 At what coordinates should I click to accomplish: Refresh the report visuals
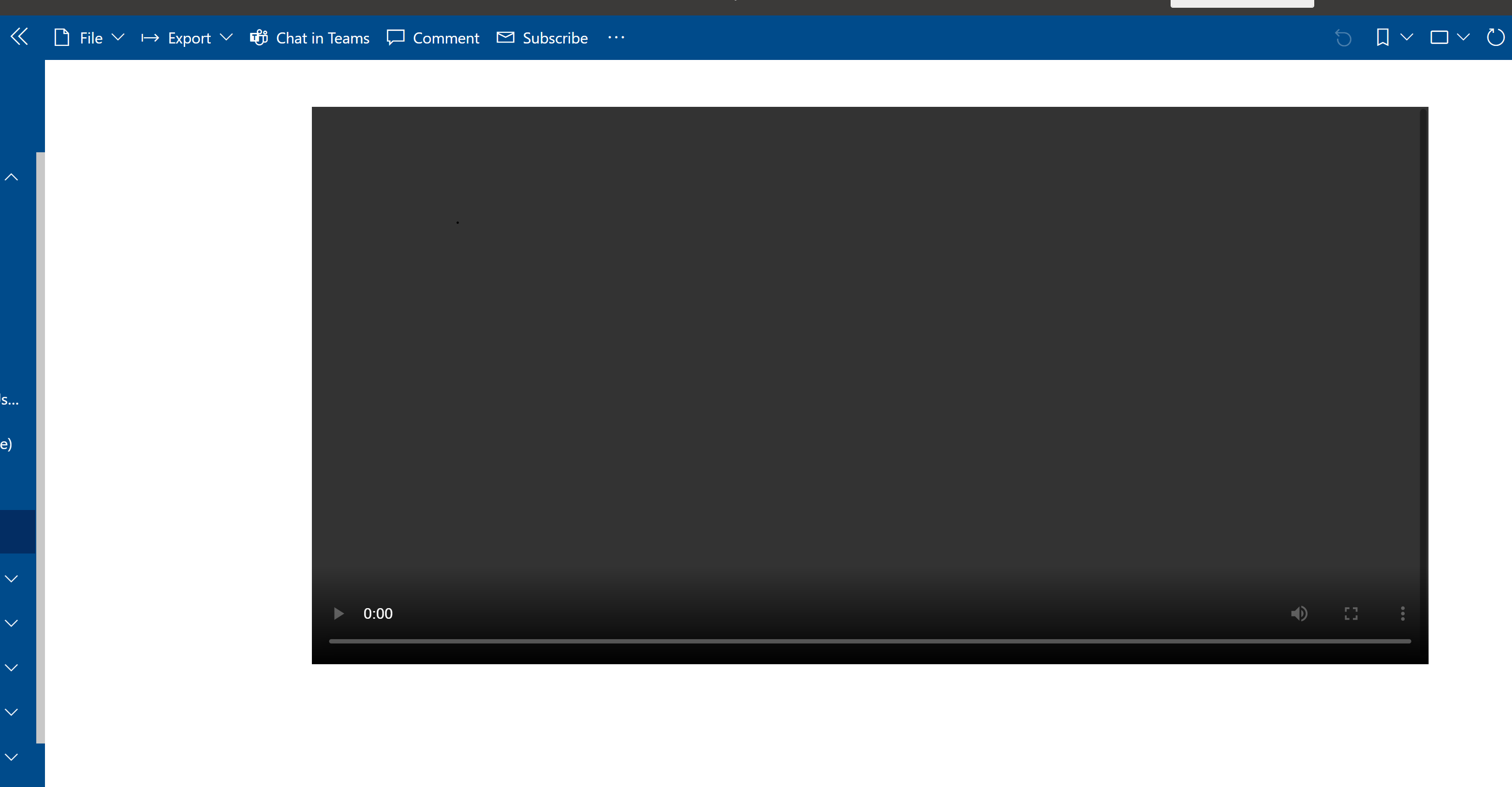pos(1496,38)
